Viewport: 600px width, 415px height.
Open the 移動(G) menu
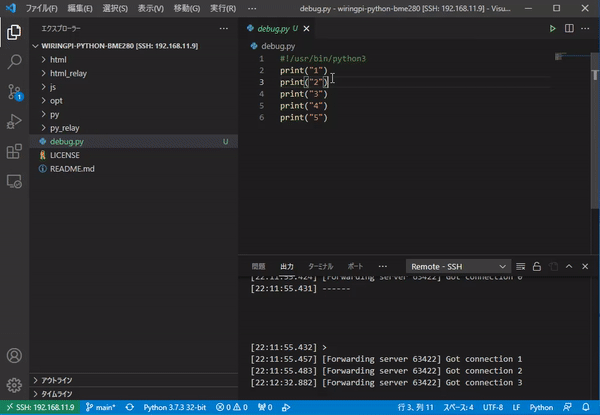click(x=186, y=8)
